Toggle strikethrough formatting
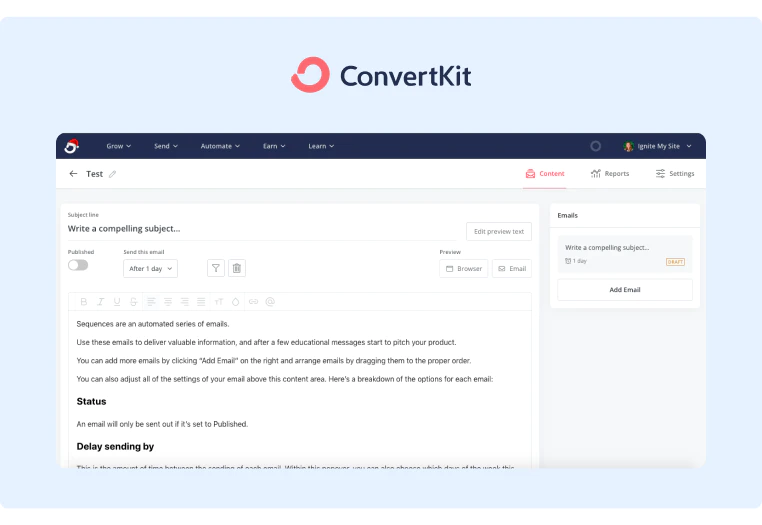 pyautogui.click(x=133, y=302)
